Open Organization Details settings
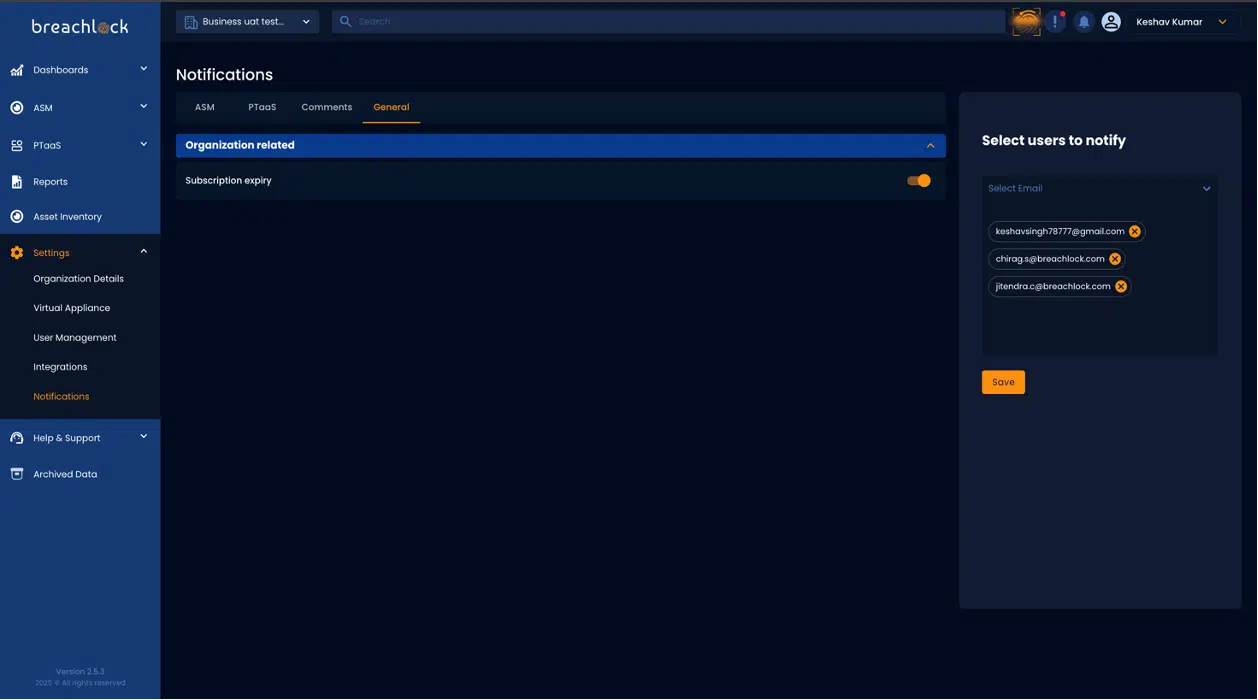Viewport: 1258px width, 700px height. tap(78, 279)
